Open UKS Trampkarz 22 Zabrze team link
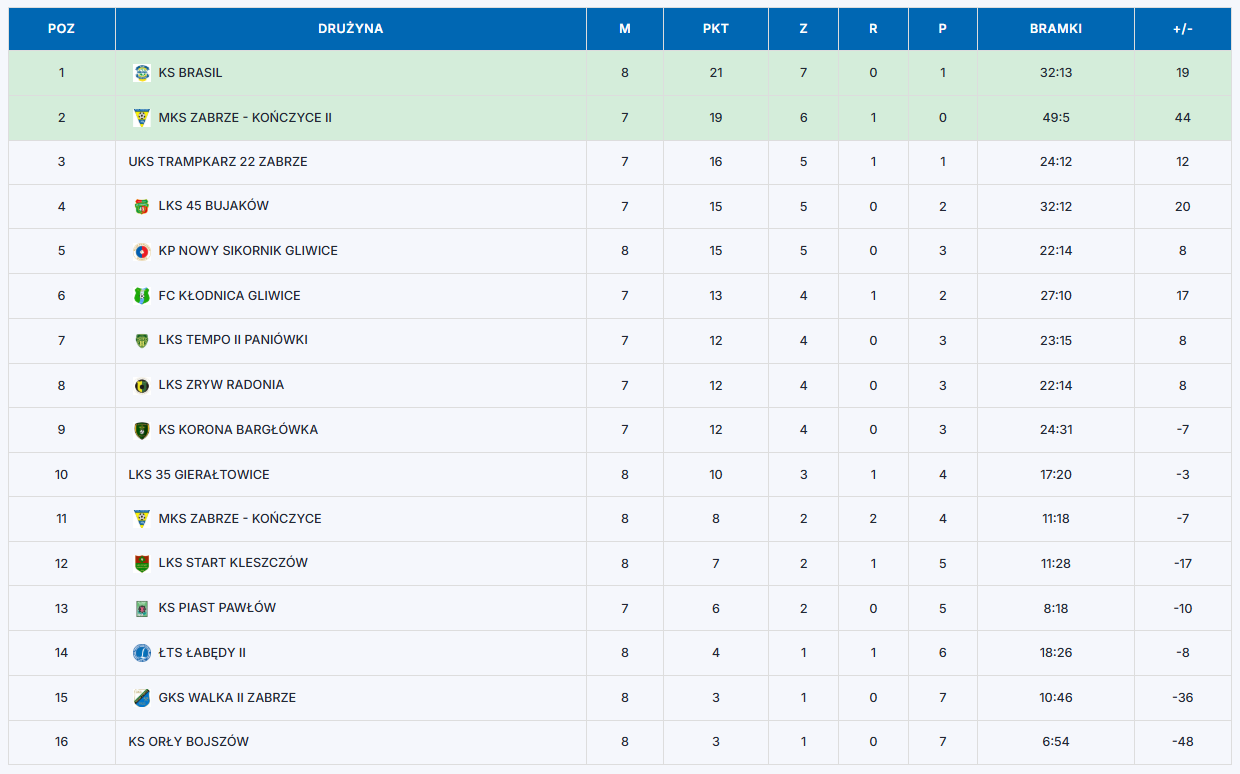Viewport: 1240px width, 774px height. pos(218,162)
